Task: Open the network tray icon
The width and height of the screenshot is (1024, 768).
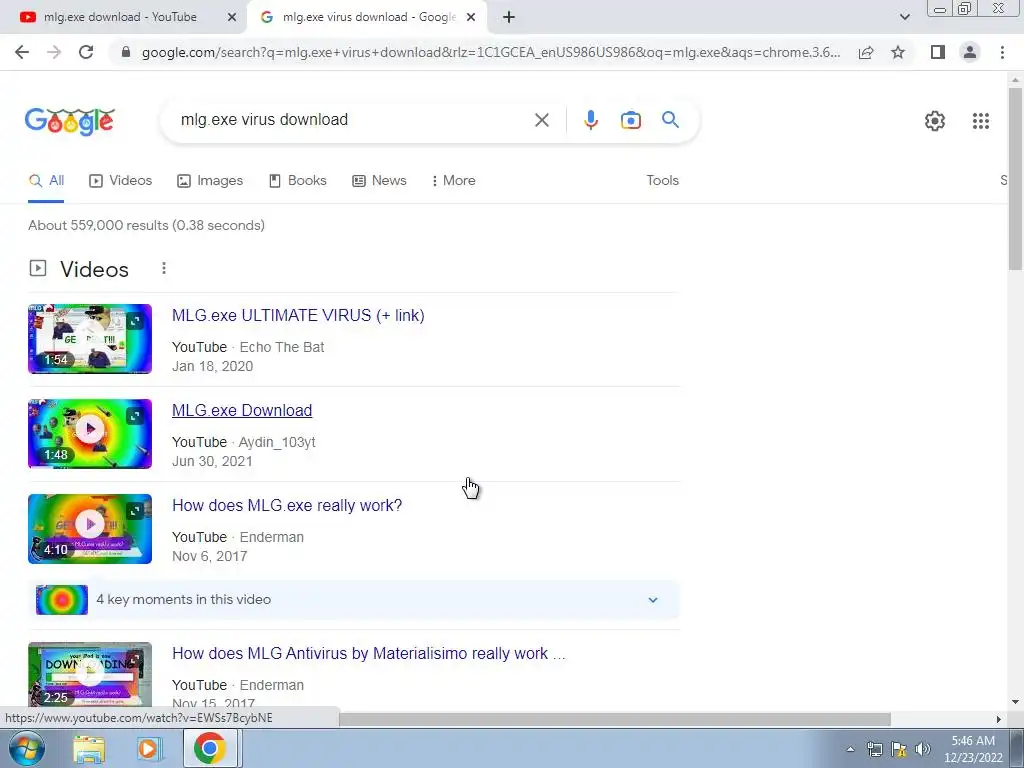Action: 874,749
